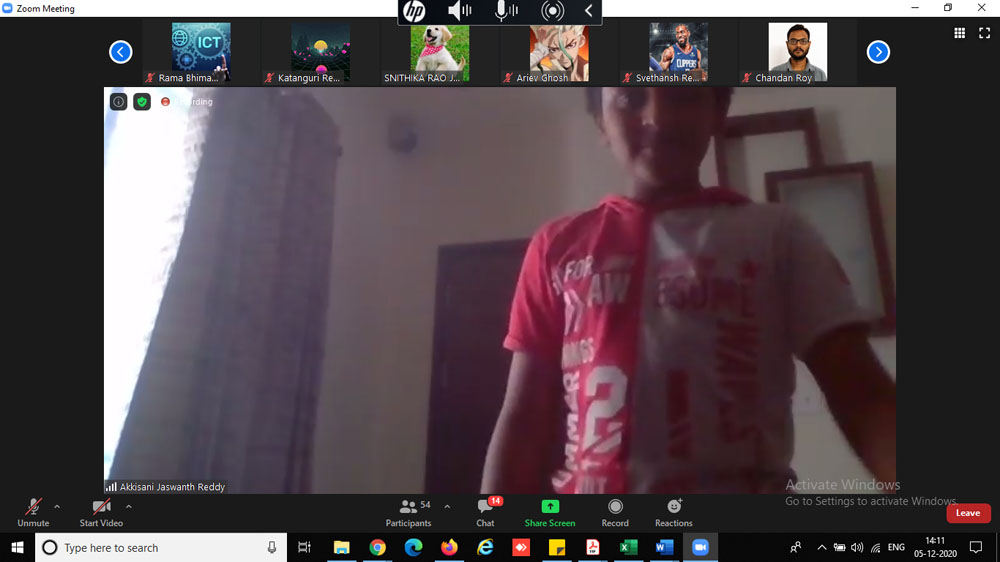Viewport: 1000px width, 562px height.
Task: Unmute the microphone in Zoom
Action: (x=33, y=512)
